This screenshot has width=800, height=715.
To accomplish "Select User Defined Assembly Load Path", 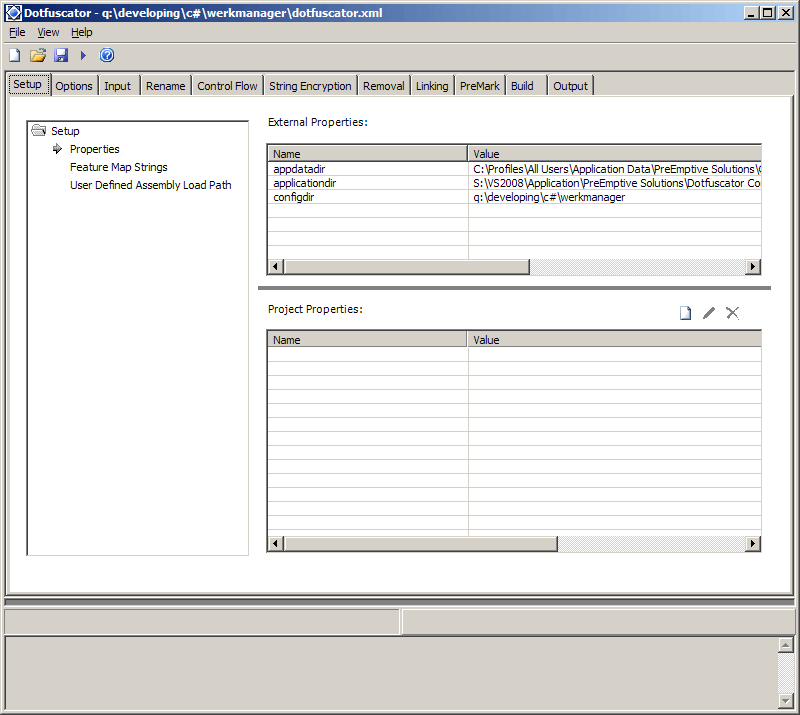I will click(151, 185).
